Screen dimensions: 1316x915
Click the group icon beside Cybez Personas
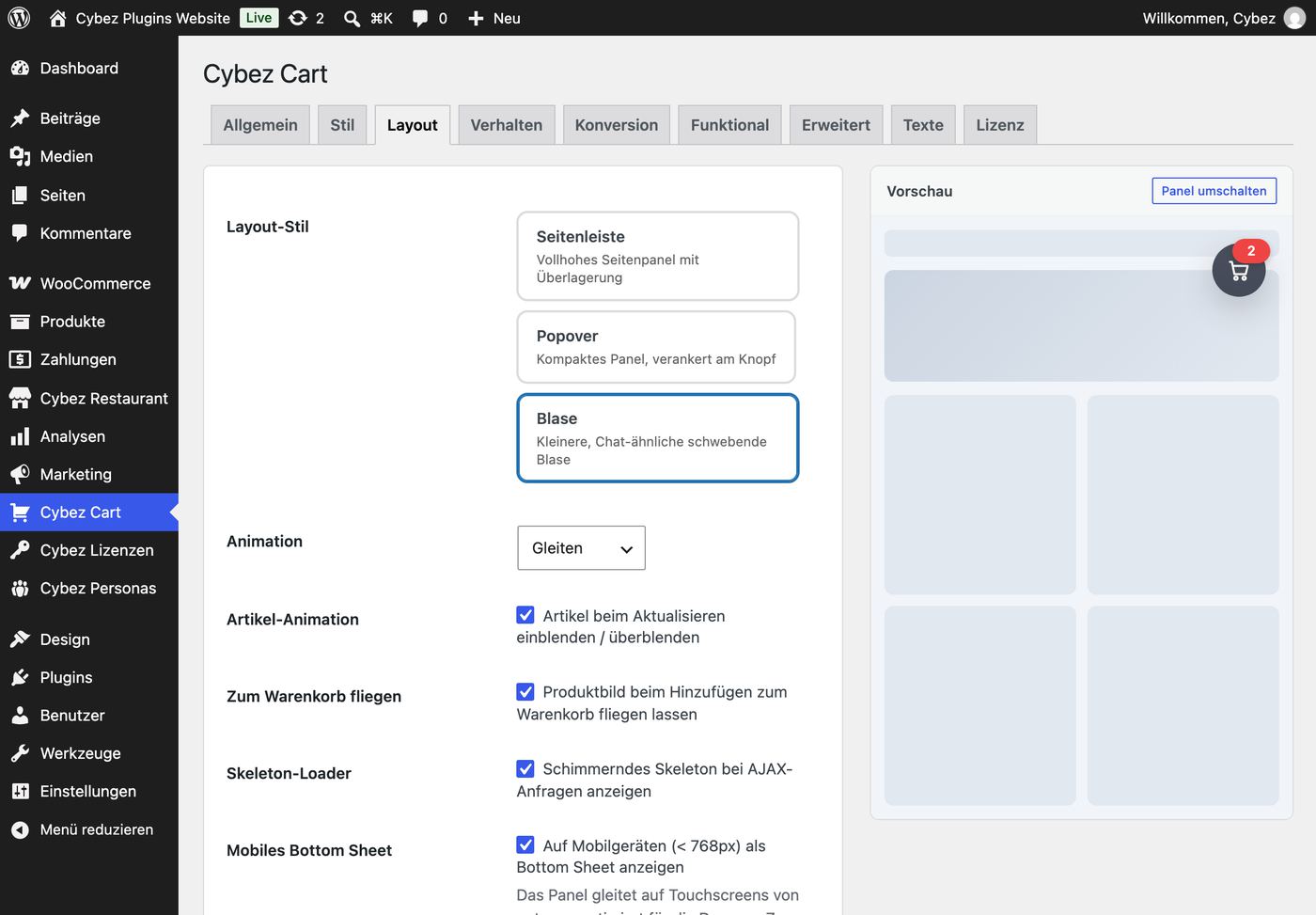[20, 588]
